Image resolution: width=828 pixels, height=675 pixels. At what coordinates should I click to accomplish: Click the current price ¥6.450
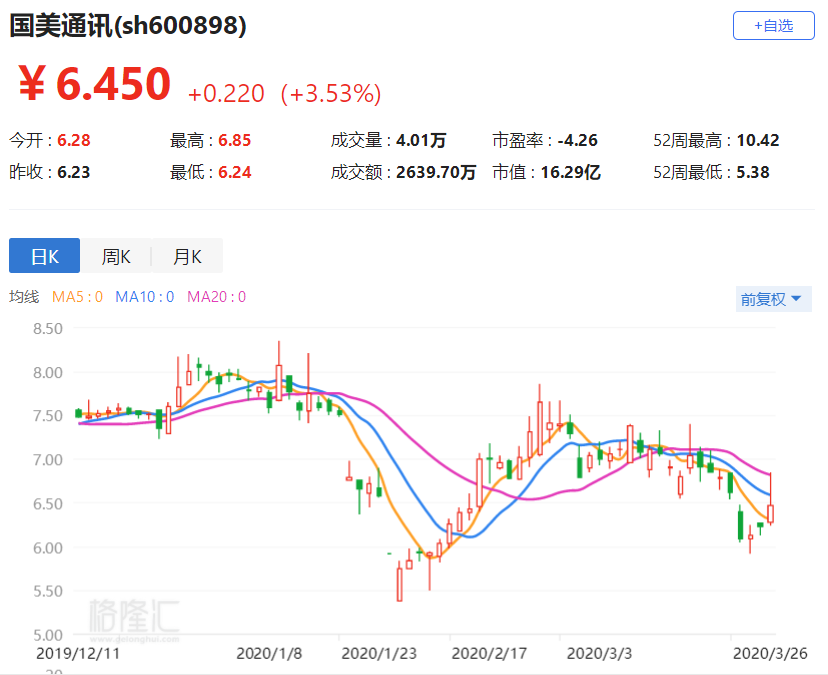pyautogui.click(x=95, y=83)
